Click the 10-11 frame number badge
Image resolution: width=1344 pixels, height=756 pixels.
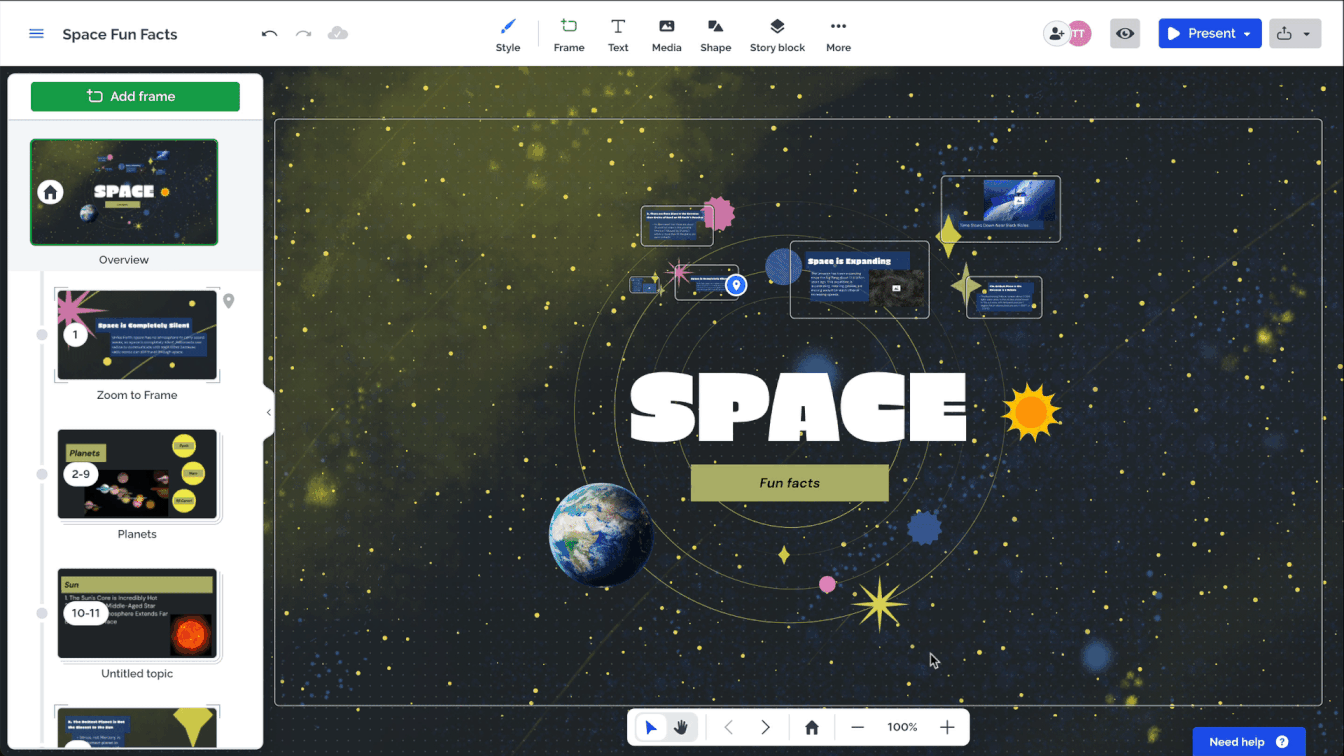click(86, 613)
